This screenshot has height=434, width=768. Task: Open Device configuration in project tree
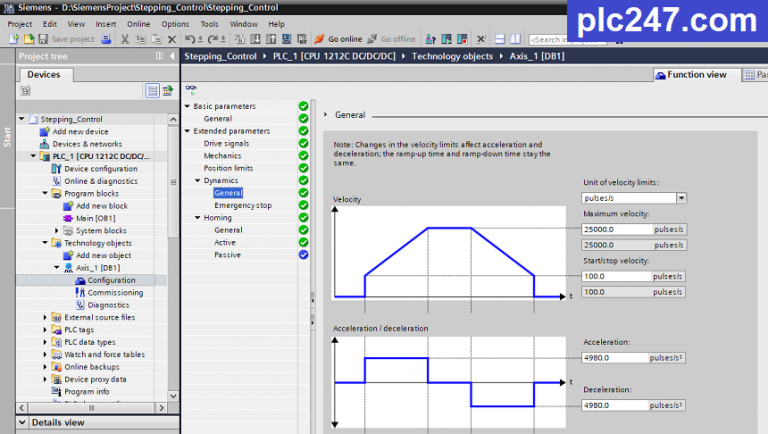click(x=100, y=169)
